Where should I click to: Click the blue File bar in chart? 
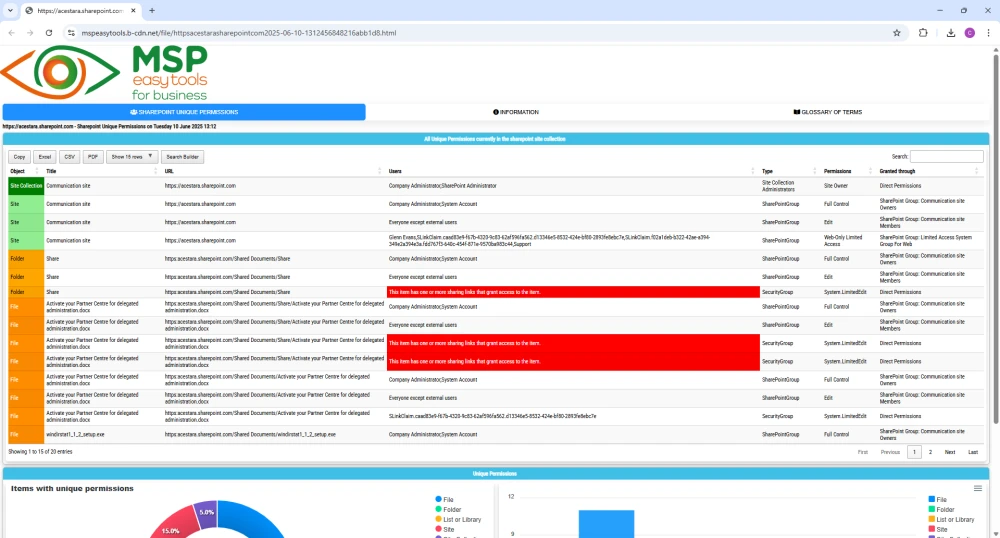click(607, 524)
